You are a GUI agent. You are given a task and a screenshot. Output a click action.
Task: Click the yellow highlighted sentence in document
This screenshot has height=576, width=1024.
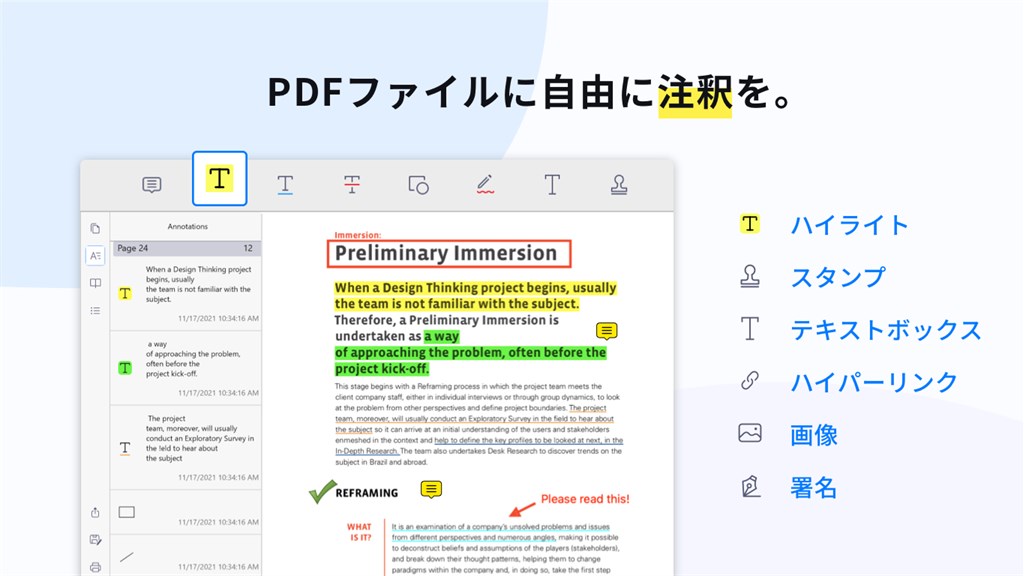475,296
